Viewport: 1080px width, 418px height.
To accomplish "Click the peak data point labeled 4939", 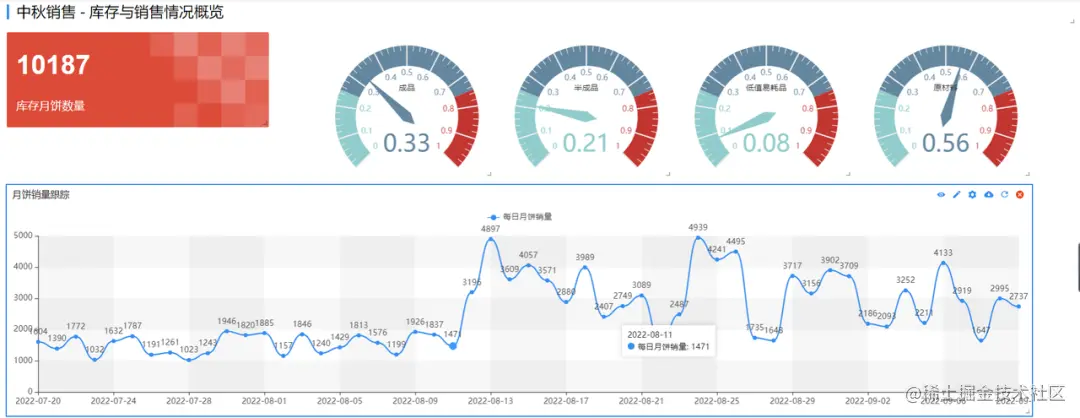I will 698,238.
